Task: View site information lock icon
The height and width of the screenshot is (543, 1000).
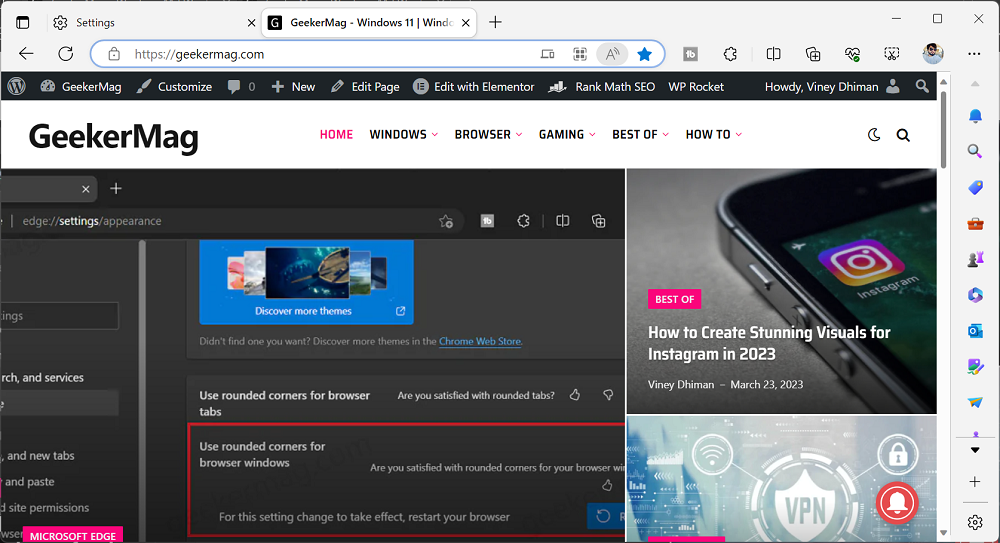Action: tap(114, 54)
